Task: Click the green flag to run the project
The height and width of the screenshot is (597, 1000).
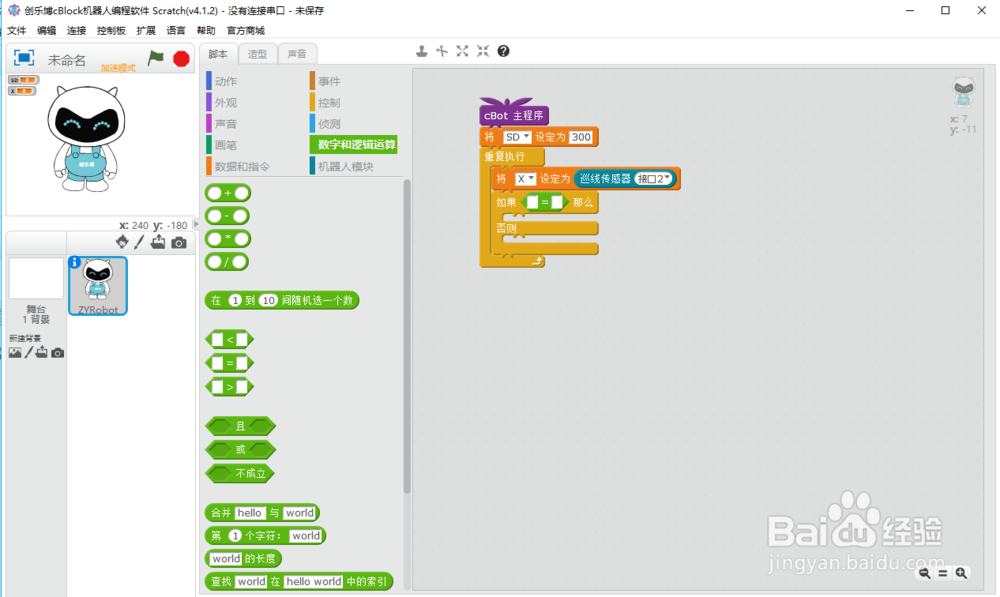Action: [x=155, y=59]
